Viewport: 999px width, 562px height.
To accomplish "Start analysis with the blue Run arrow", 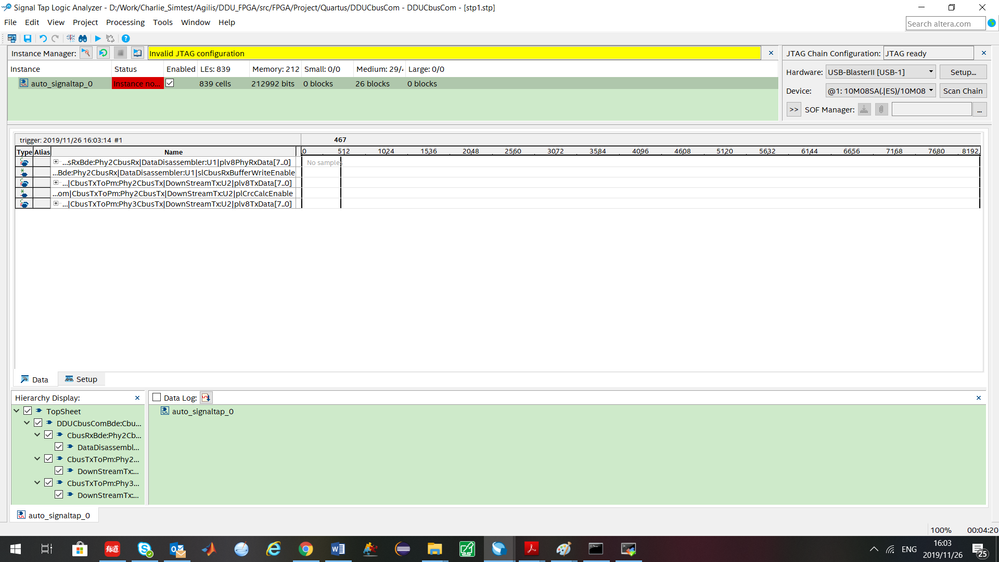I will tap(98, 38).
